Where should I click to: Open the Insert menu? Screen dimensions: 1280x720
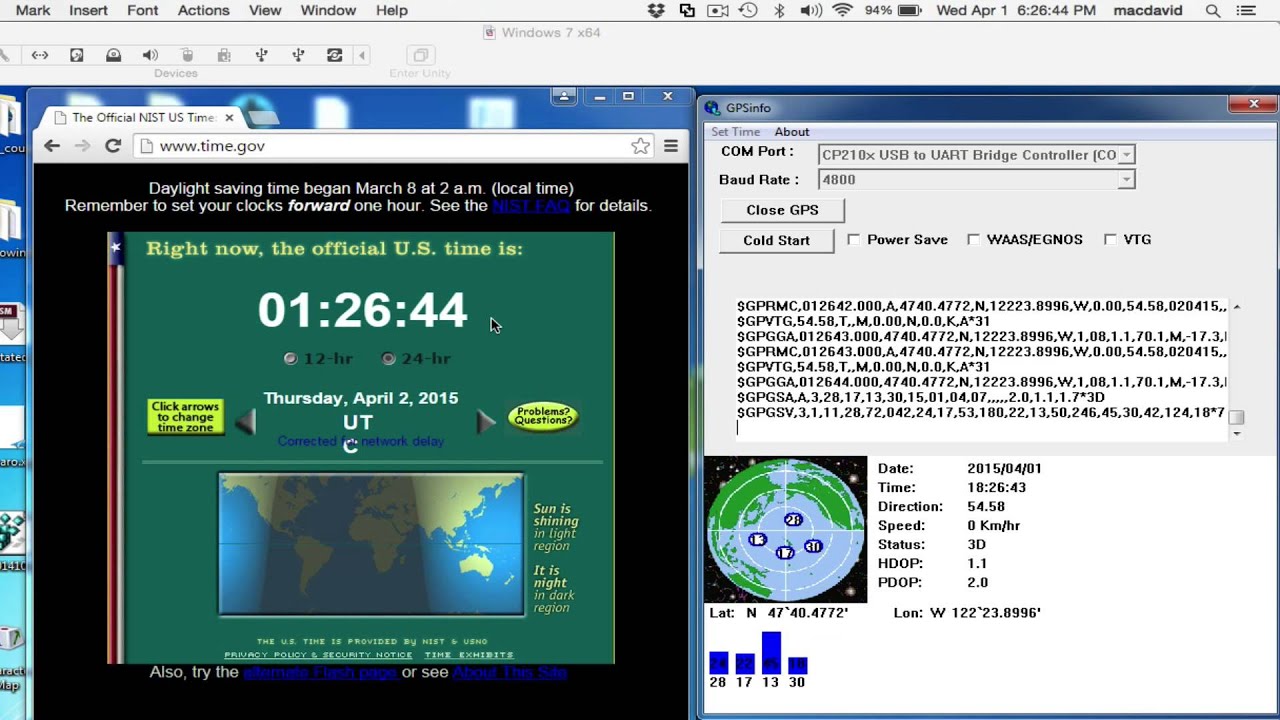pos(88,10)
